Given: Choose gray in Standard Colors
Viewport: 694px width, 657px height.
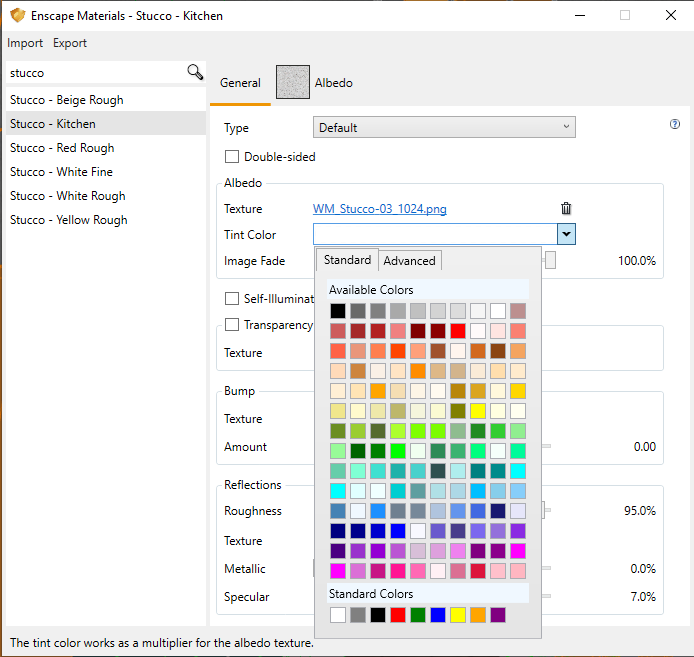Looking at the screenshot, I should pyautogui.click(x=358, y=615).
